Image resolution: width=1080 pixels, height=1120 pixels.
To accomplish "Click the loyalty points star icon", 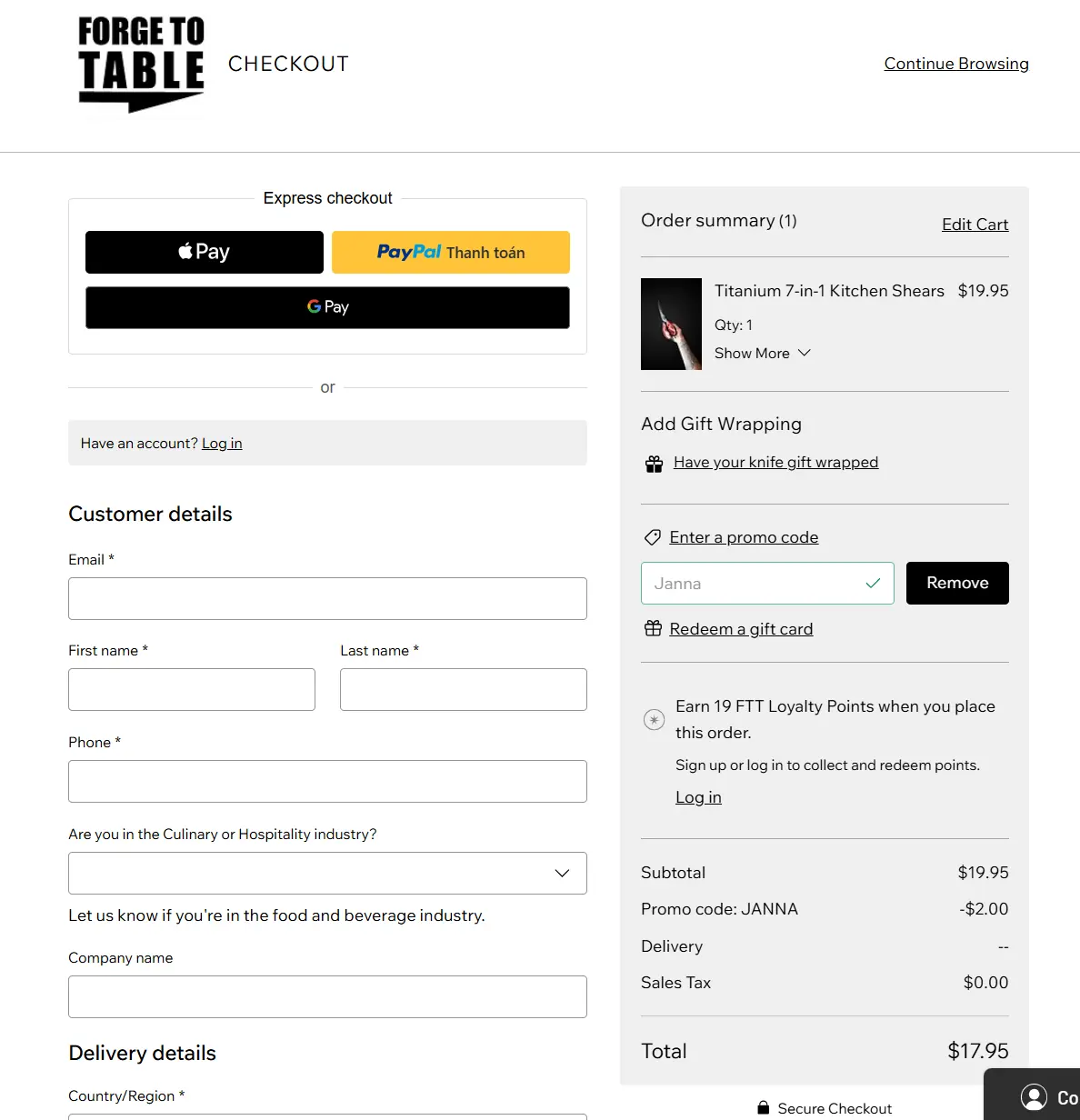I will (x=654, y=720).
